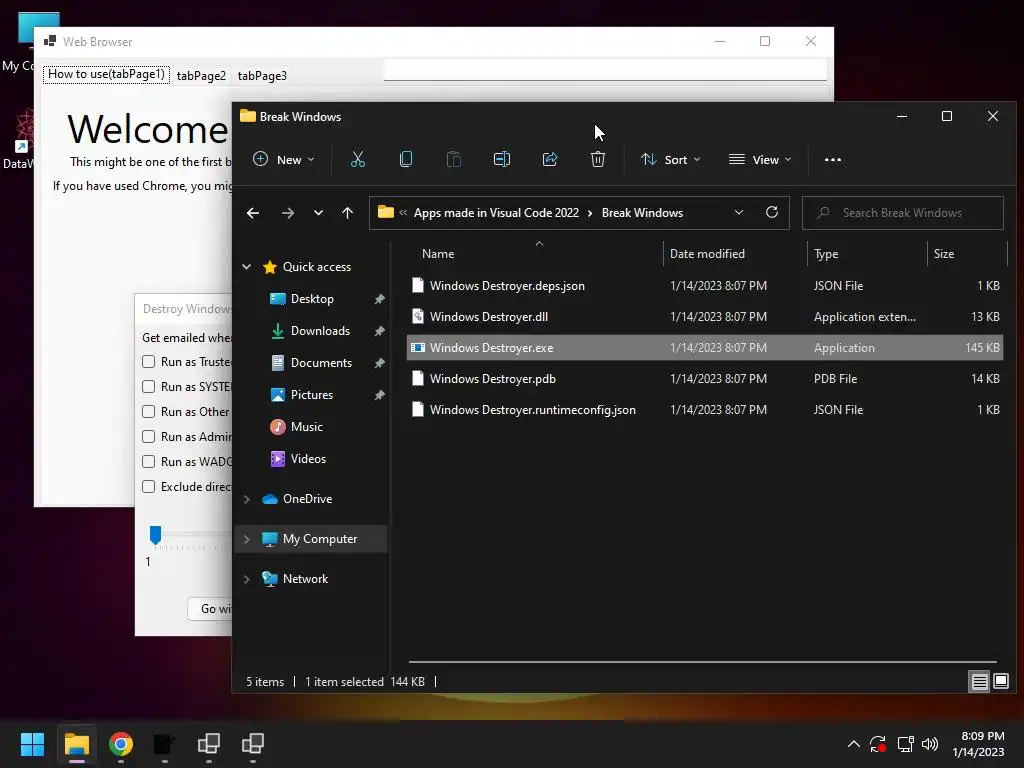Screen dimensions: 1024x768
Task: Switch to large thumbnails view icon
Action: (1000, 682)
